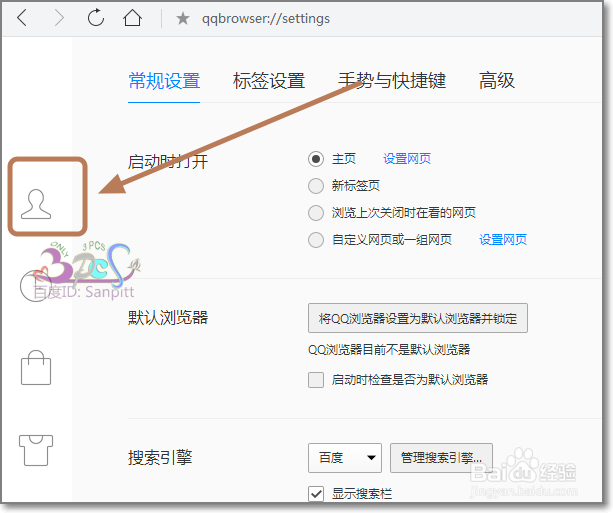Click text QQ浏览器目前不是默认浏览器
Image resolution: width=613 pixels, height=513 pixels.
389,350
